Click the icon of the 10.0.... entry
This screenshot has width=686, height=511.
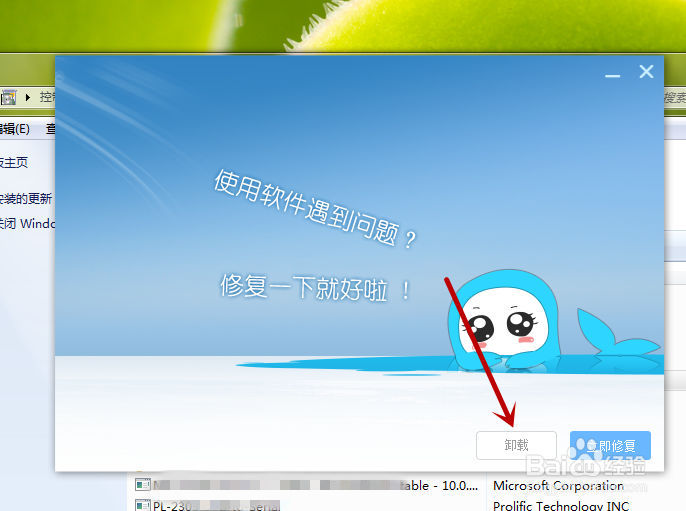(143, 485)
